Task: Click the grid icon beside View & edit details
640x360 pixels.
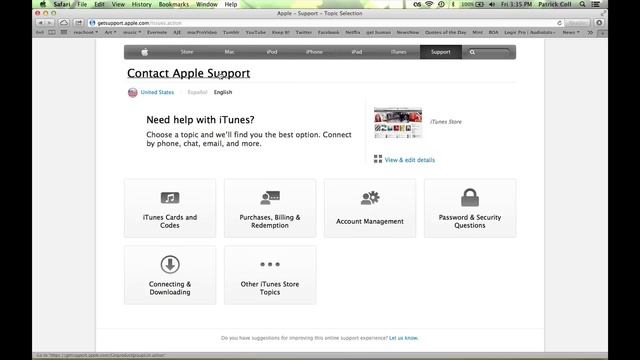Action: coord(378,159)
